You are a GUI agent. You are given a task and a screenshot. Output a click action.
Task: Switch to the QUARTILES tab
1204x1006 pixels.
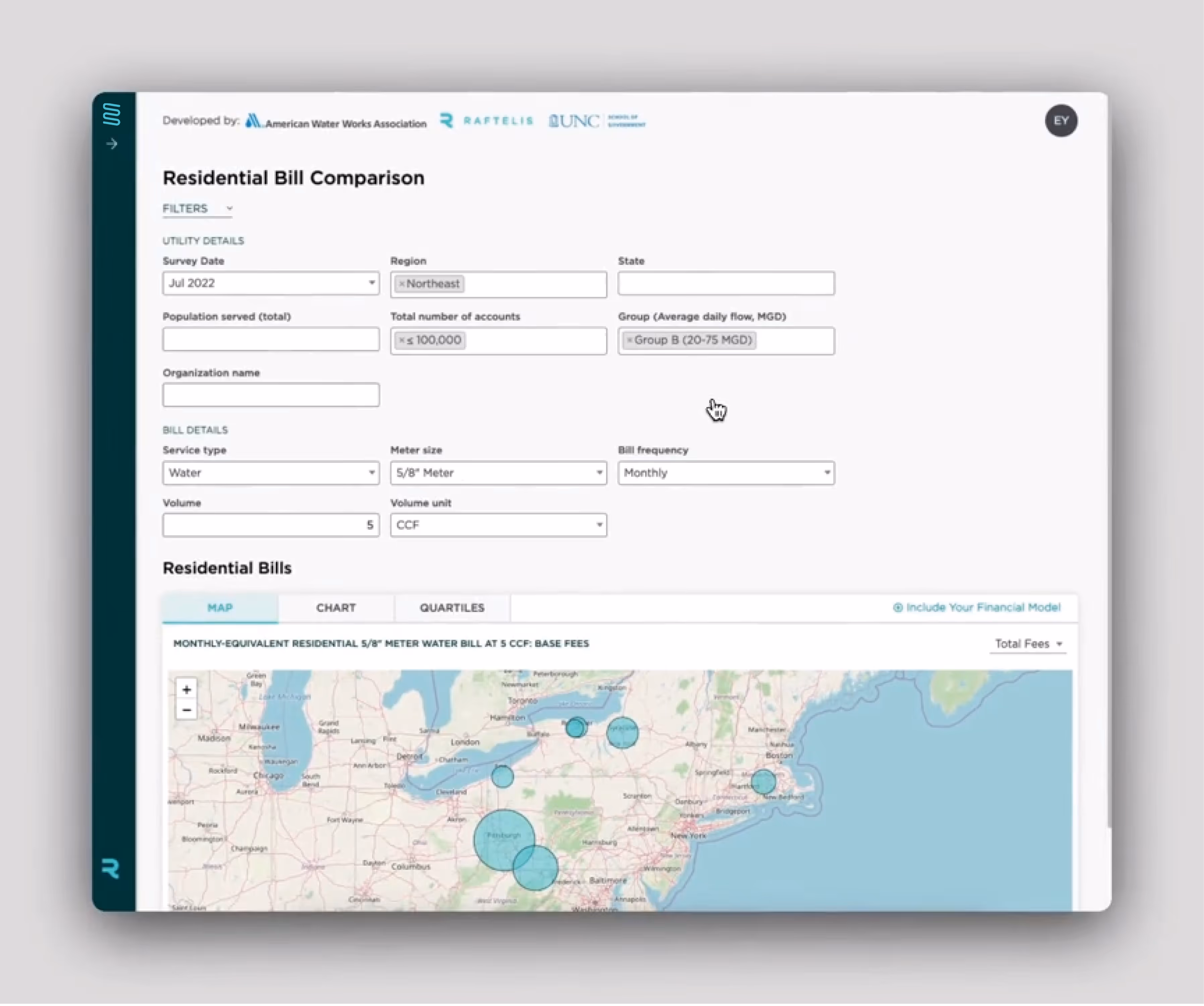452,608
